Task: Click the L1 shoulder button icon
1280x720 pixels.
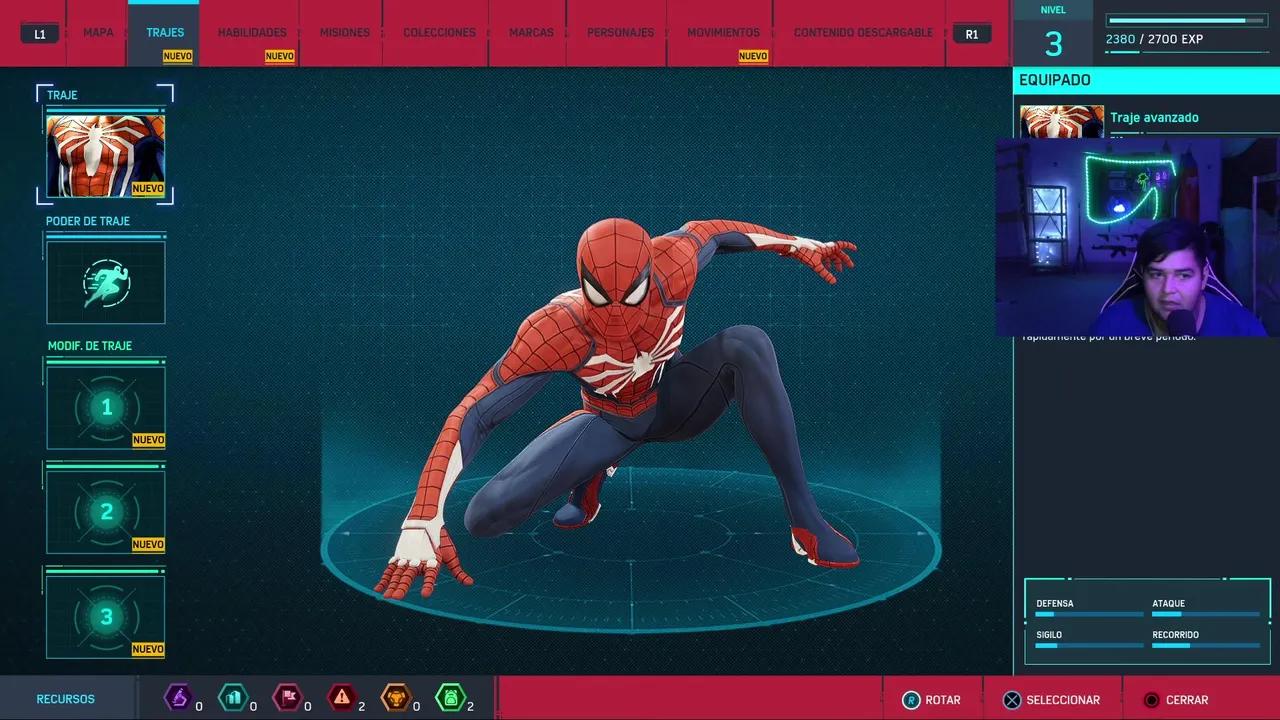Action: [40, 34]
